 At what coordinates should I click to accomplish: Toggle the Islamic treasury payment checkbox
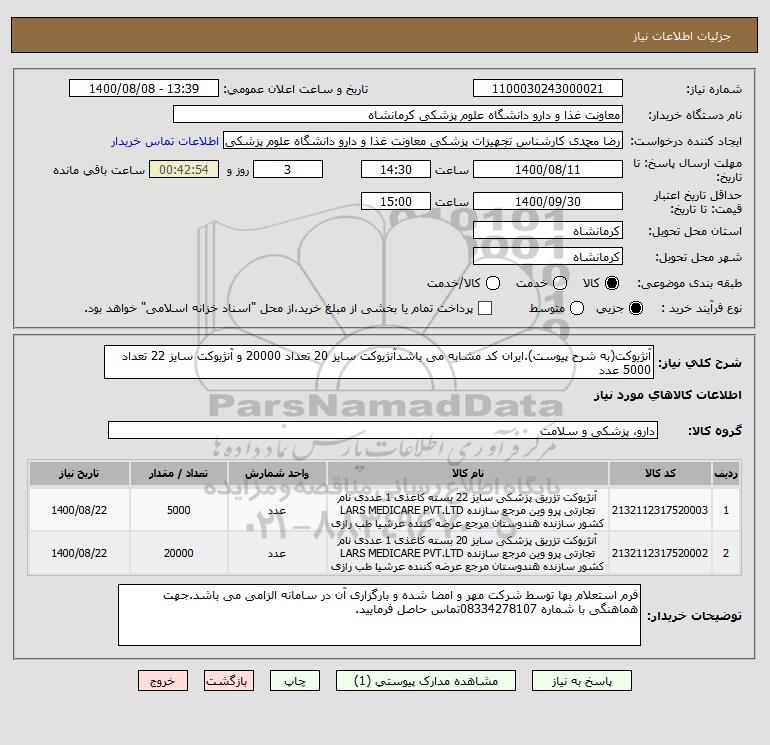tap(485, 308)
